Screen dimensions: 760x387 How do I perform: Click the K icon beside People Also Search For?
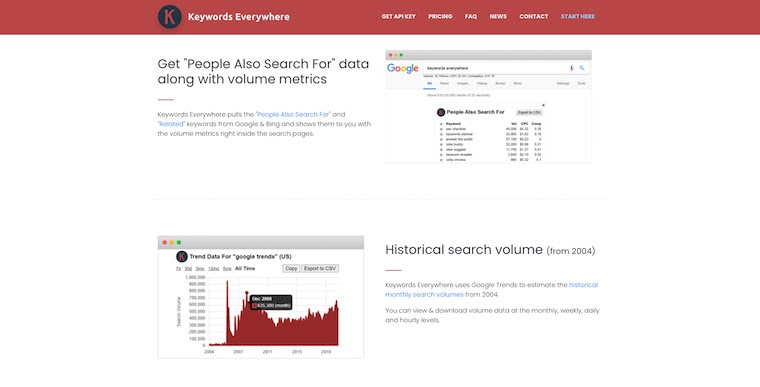pos(441,112)
